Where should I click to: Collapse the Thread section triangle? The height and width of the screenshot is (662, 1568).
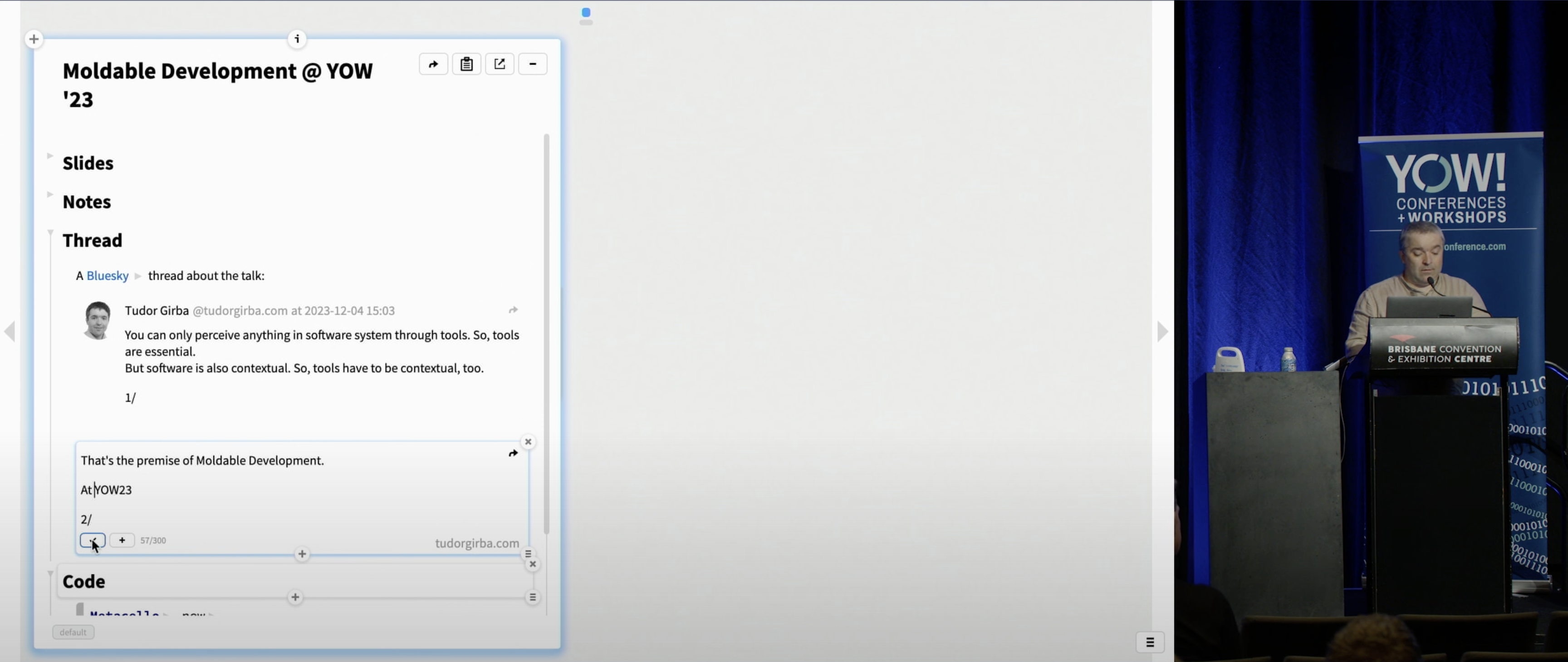tap(50, 232)
